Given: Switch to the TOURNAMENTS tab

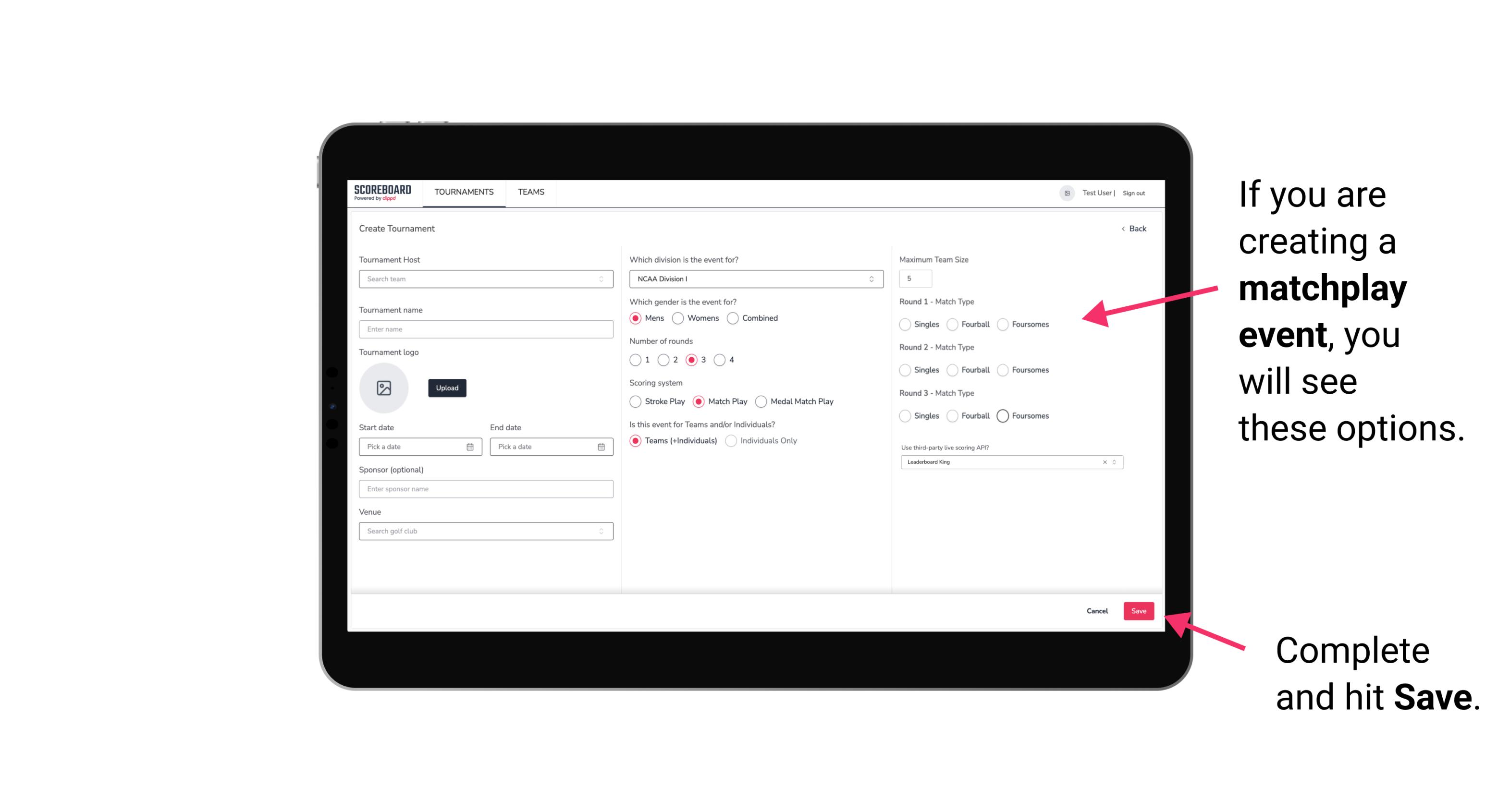Looking at the screenshot, I should pos(463,192).
